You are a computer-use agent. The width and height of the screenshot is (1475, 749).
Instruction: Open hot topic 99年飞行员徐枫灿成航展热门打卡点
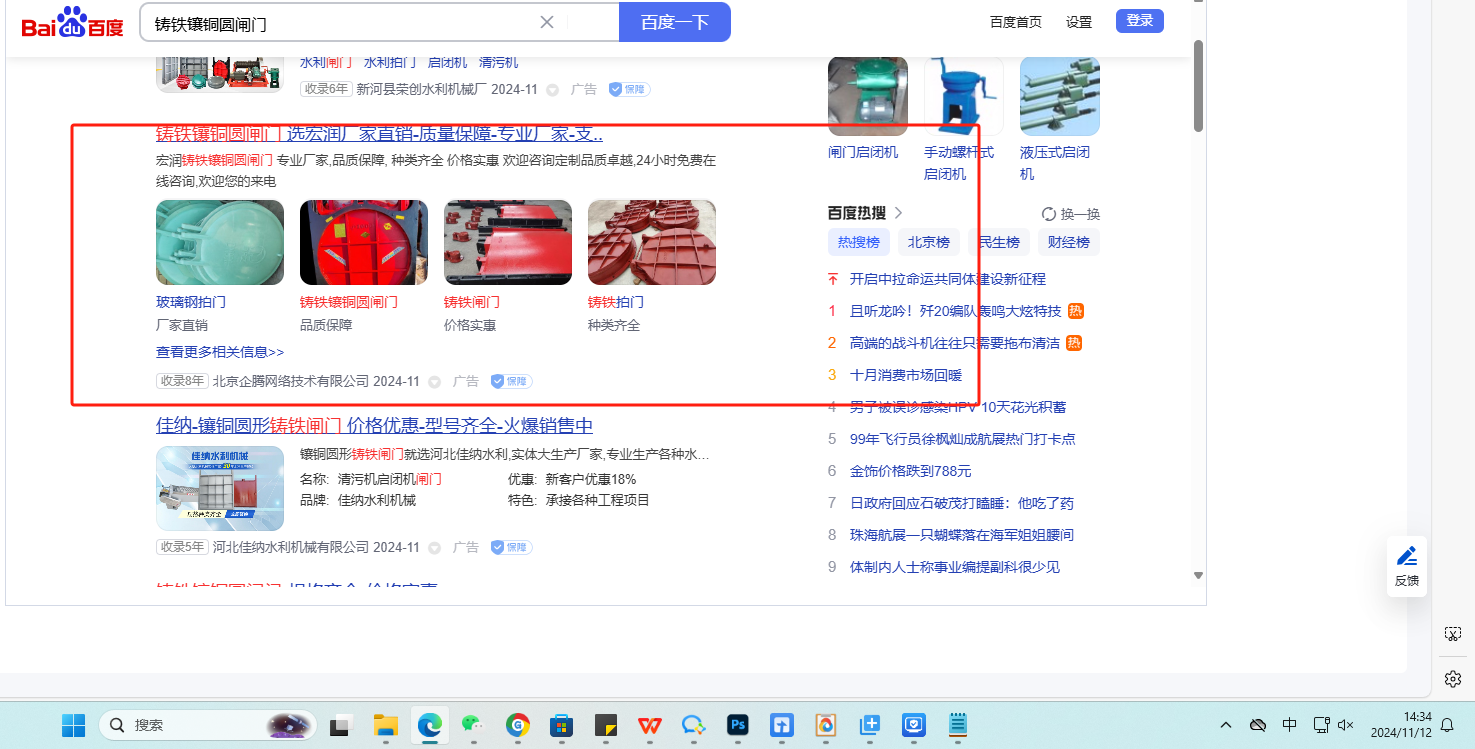point(963,439)
